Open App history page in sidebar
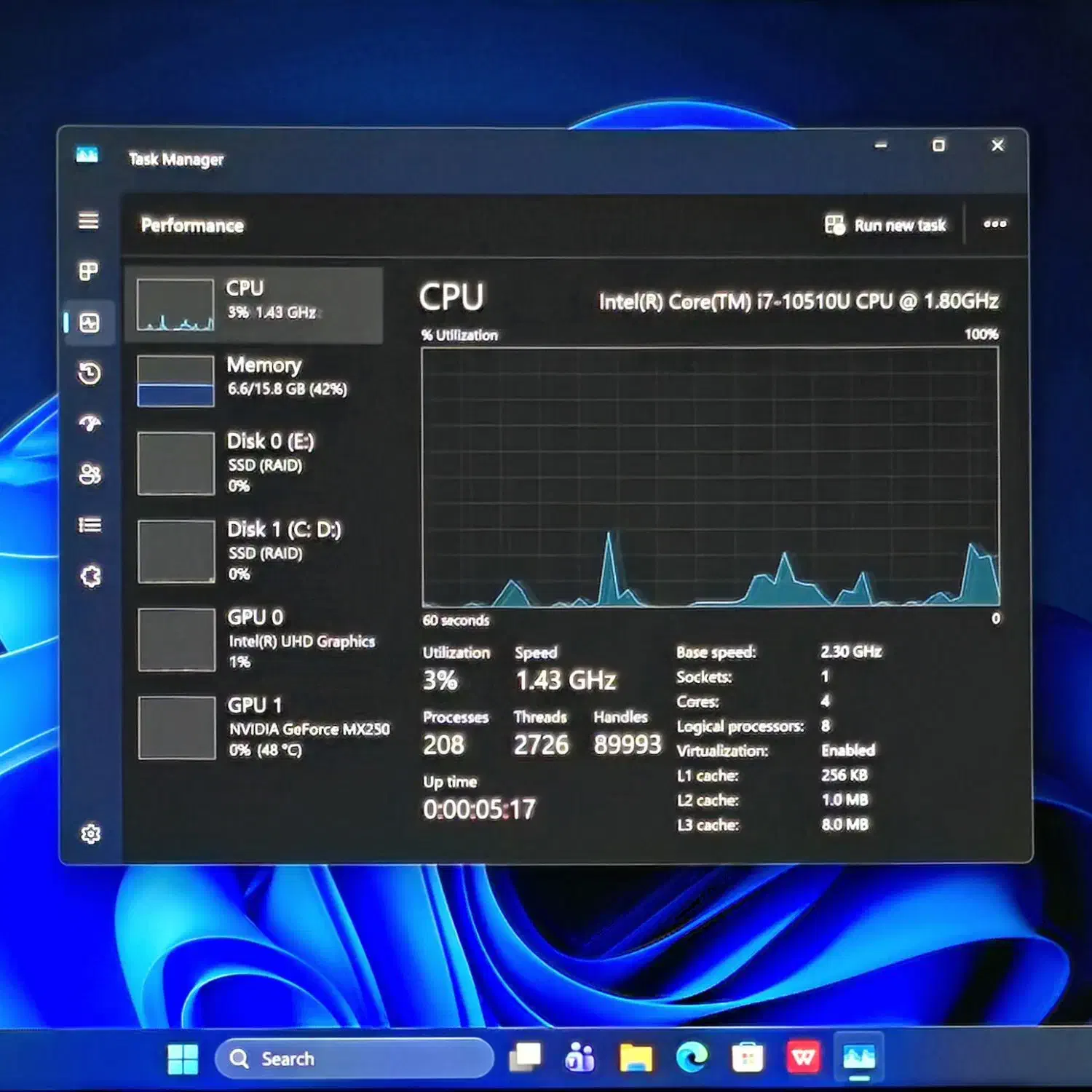The image size is (1092, 1092). click(x=89, y=373)
